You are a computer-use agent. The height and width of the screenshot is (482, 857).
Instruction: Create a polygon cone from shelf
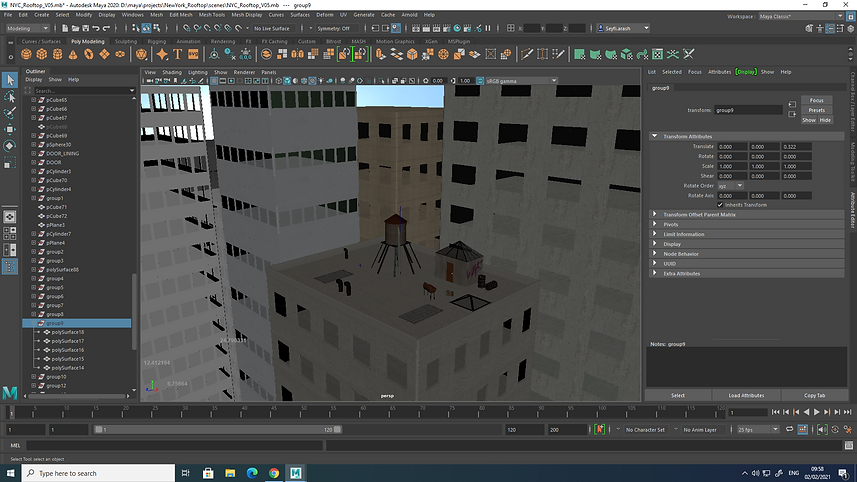click(73, 54)
